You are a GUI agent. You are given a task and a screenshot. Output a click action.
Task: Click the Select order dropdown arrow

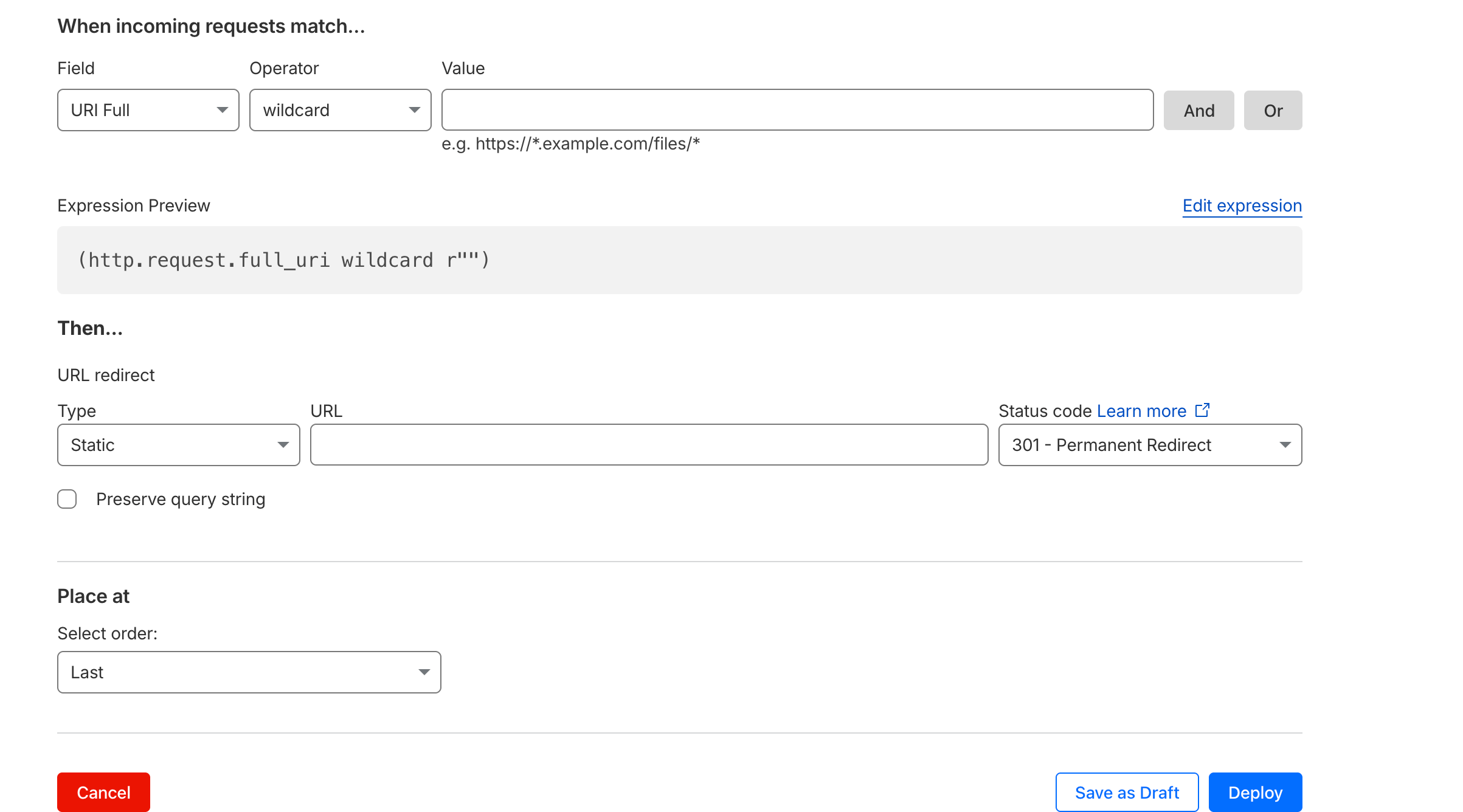coord(424,672)
